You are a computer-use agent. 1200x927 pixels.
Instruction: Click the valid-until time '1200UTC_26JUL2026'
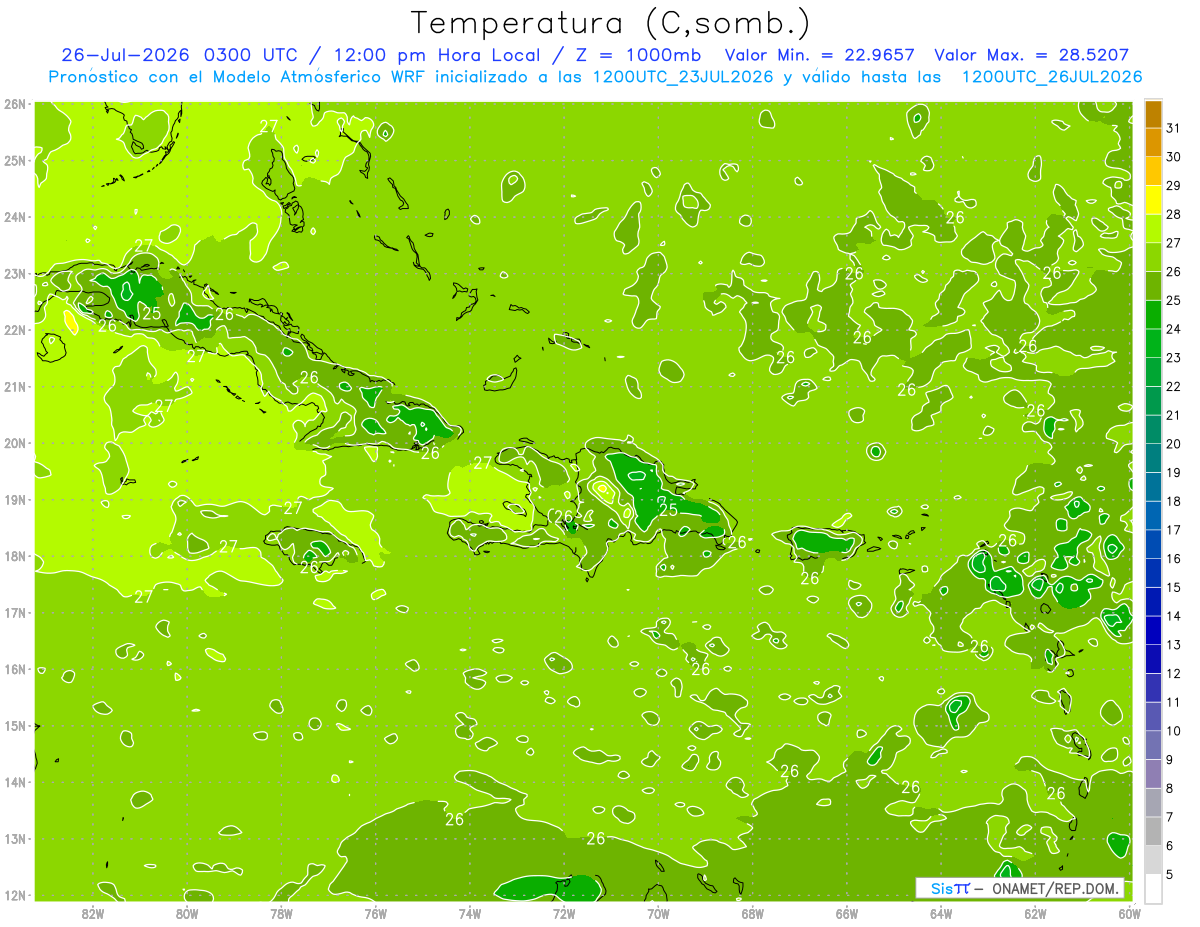pyautogui.click(x=1051, y=77)
